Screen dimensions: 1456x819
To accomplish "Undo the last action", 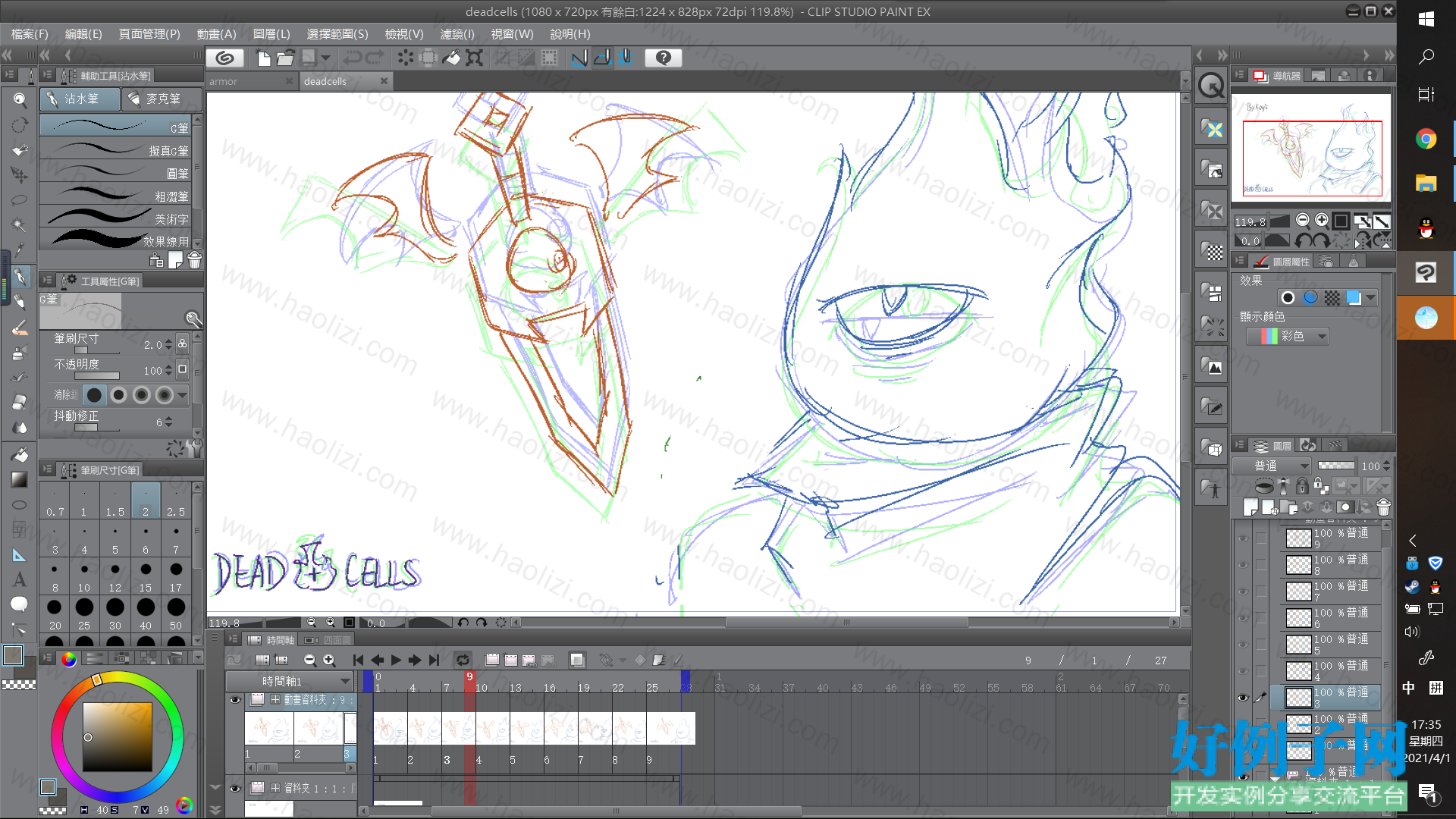I will [x=352, y=58].
